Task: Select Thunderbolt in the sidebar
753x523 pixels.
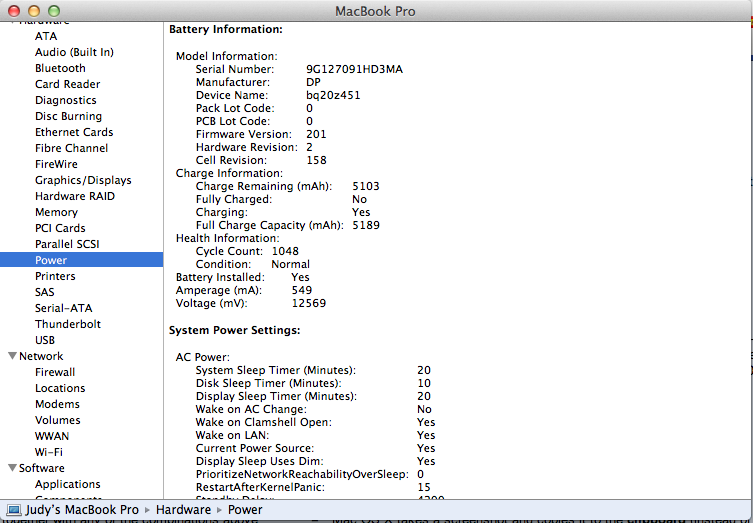Action: click(x=68, y=324)
